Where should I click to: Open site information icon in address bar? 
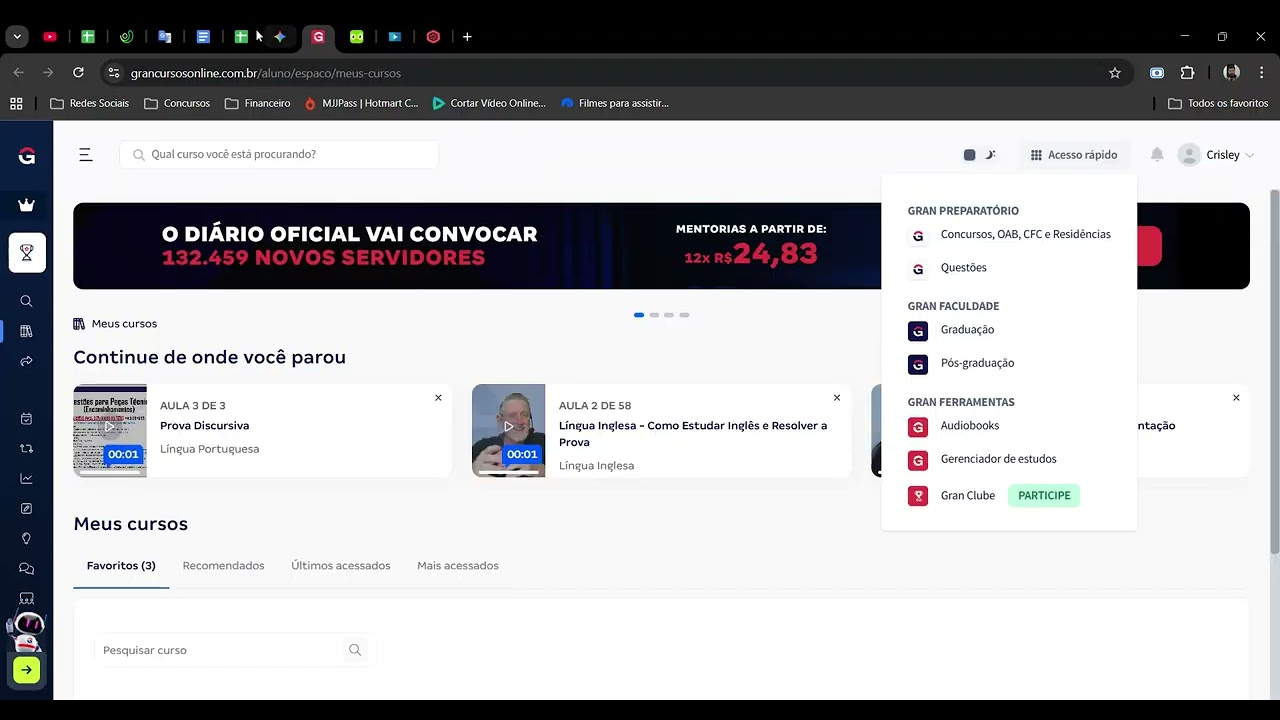point(114,73)
